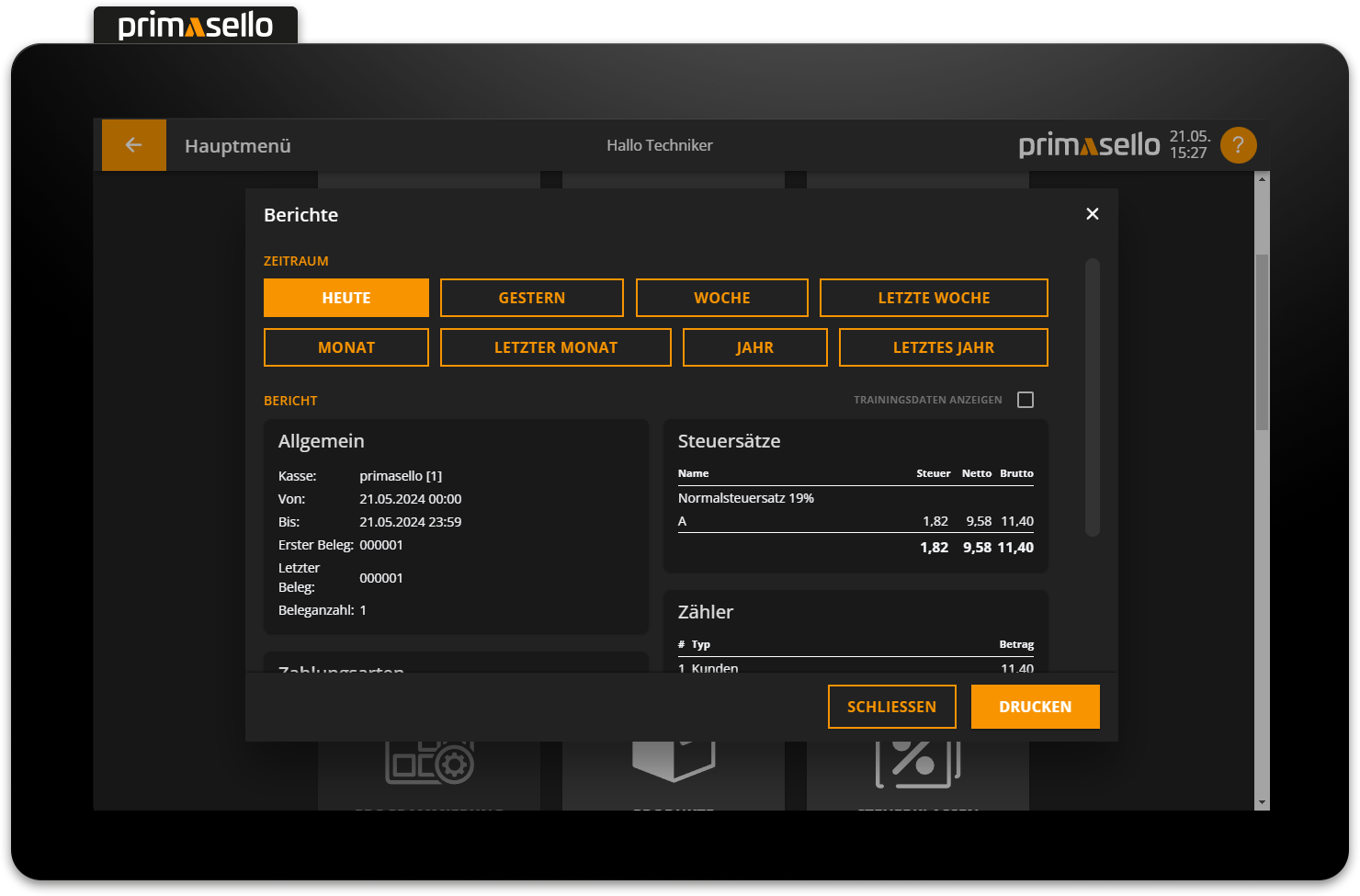Select the HEUTE time period
This screenshot has height=896, width=1360.
click(346, 298)
